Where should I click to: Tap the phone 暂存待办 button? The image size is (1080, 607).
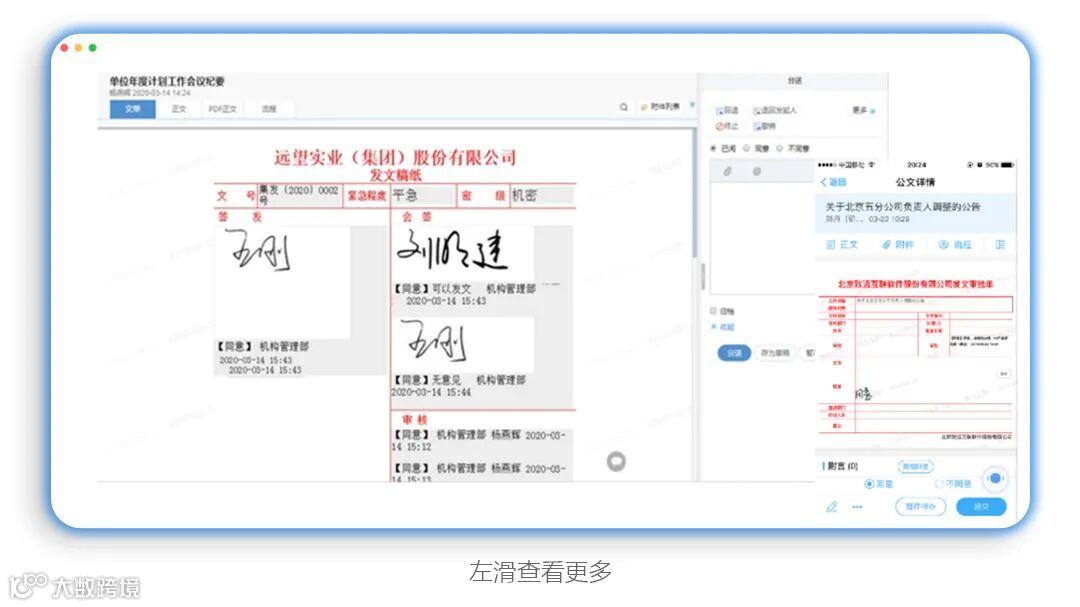pyautogui.click(x=920, y=506)
